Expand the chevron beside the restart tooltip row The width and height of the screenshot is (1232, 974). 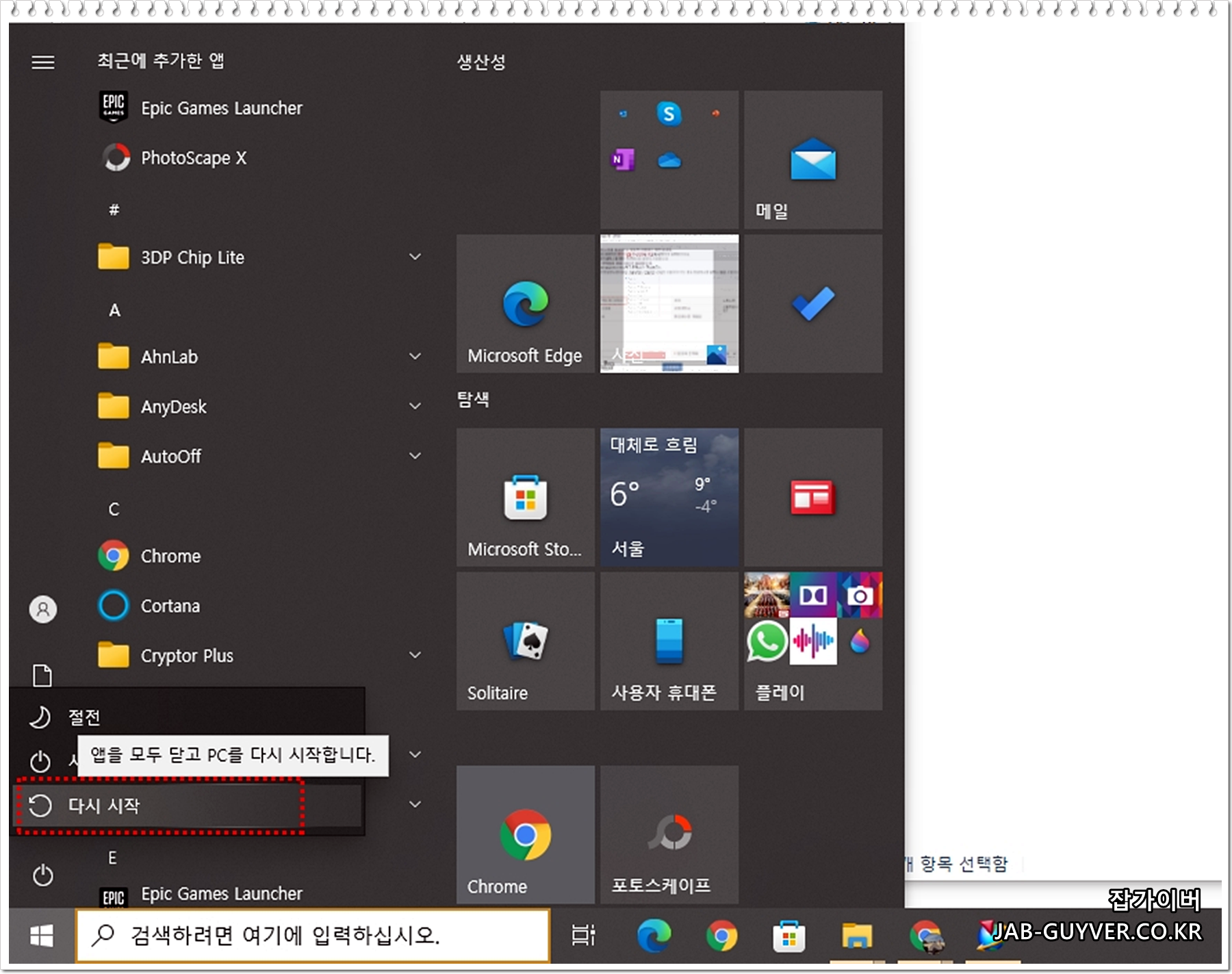point(415,754)
